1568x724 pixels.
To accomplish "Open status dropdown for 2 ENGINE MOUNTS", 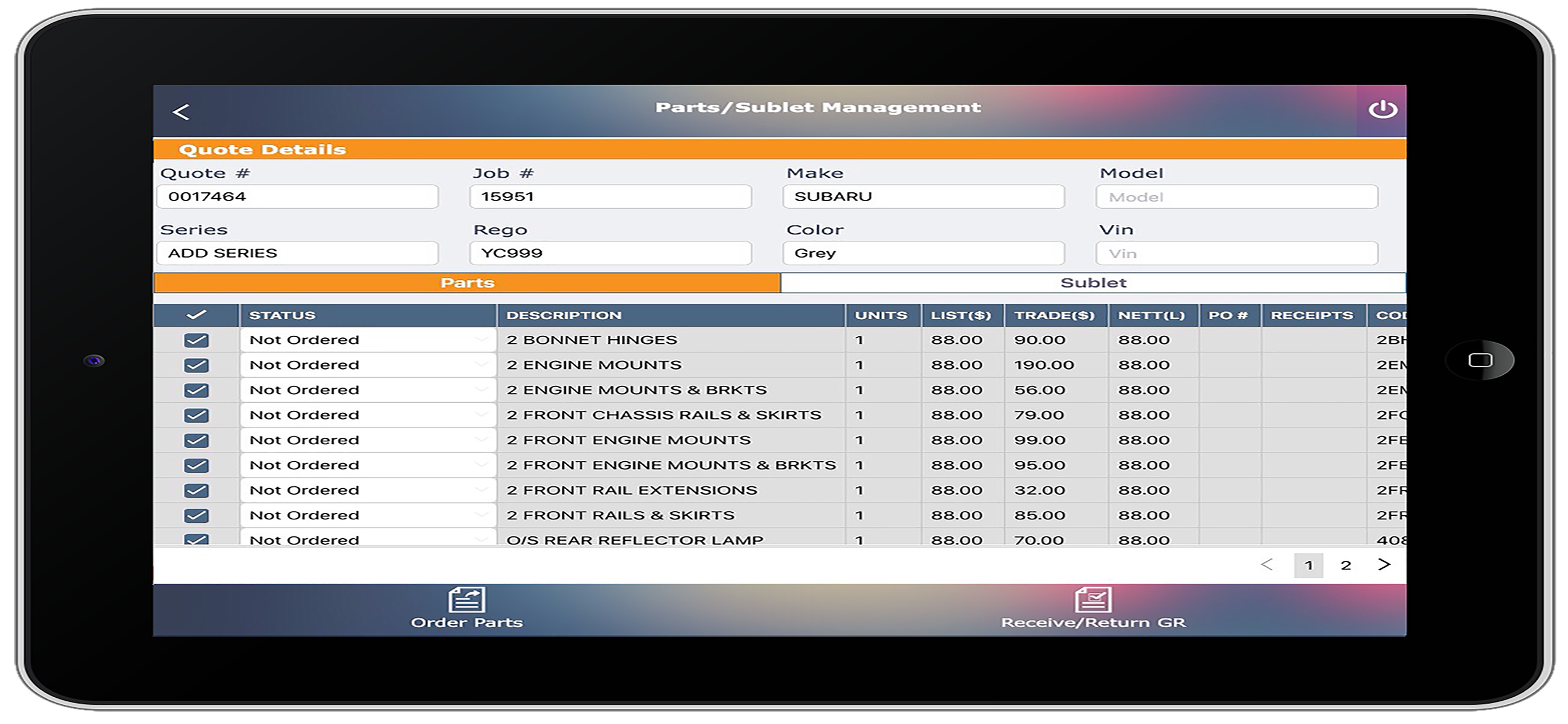I will 367,365.
